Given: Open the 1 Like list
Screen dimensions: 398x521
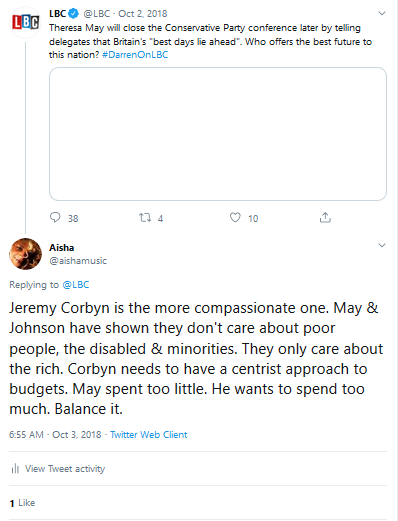Looking at the screenshot, I should (22, 503).
